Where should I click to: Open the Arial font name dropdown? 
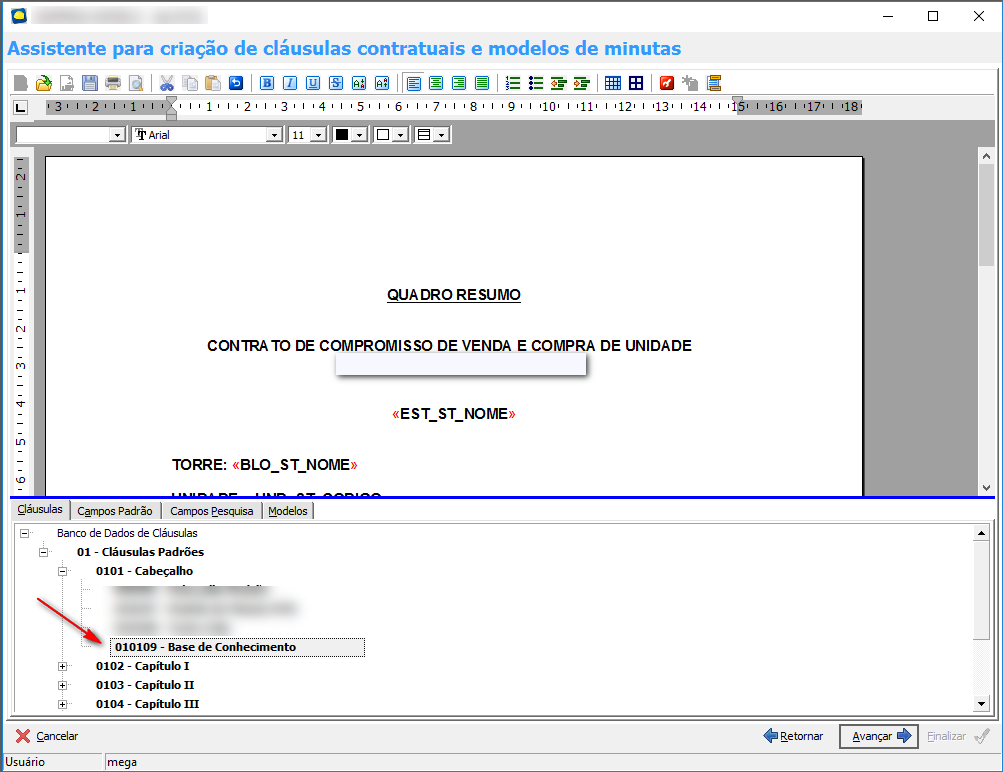click(274, 135)
